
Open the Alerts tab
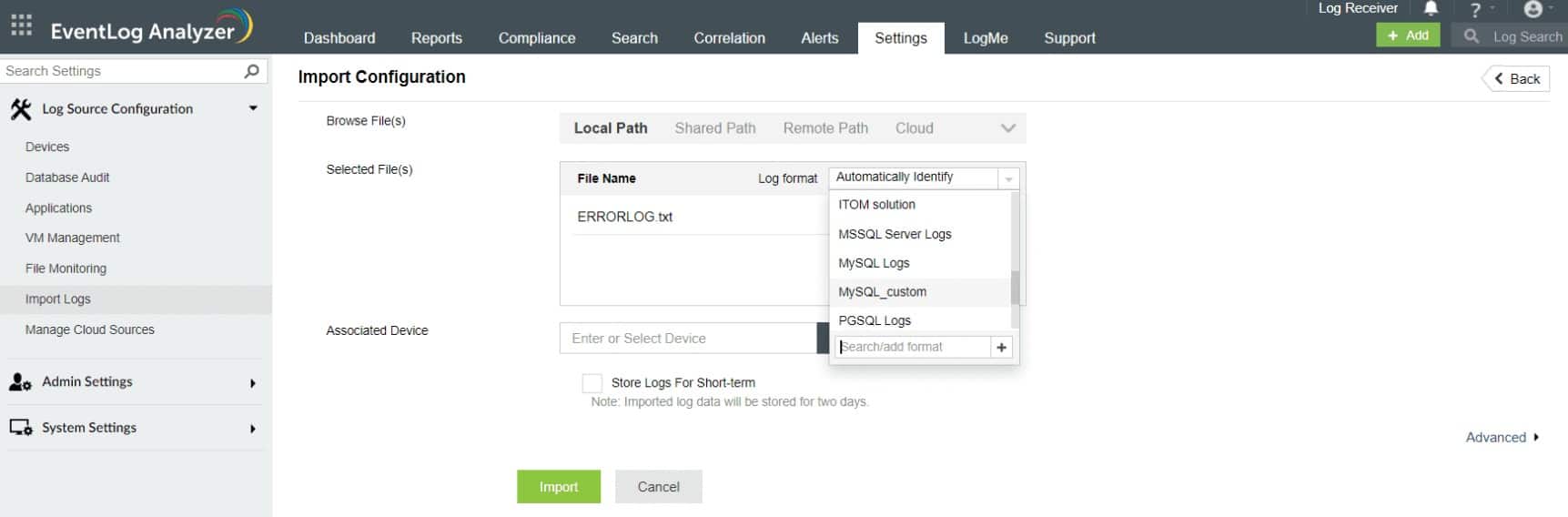click(819, 38)
